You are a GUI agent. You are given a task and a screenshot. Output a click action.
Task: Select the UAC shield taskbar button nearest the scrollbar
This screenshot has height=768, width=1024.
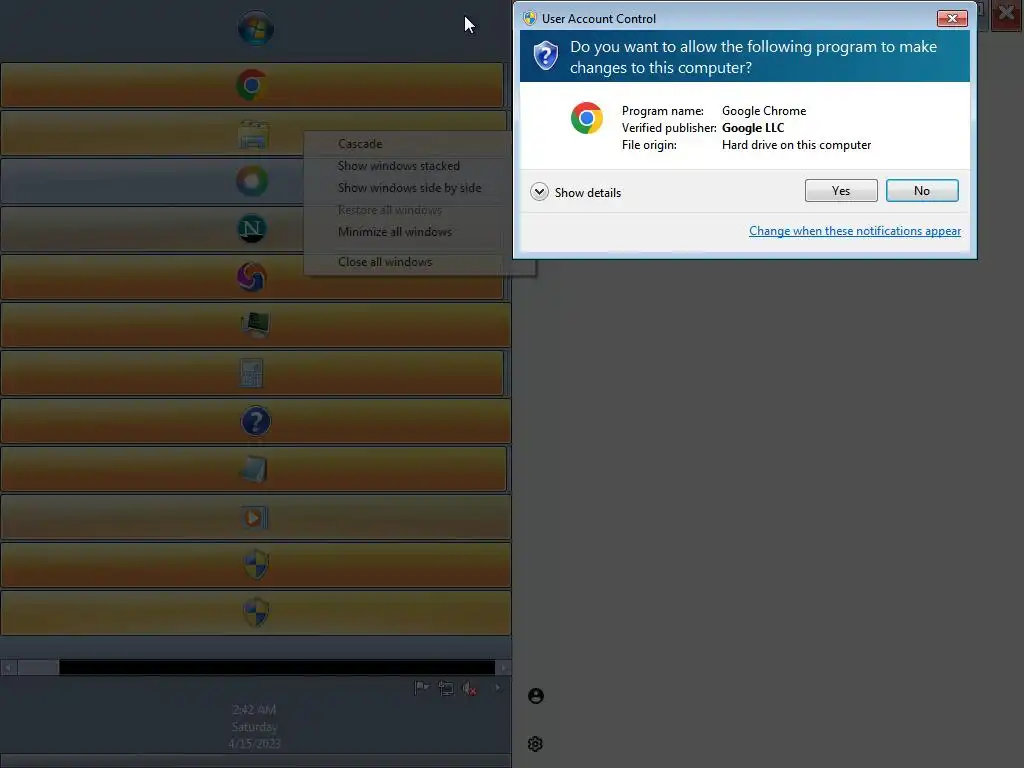click(x=255, y=613)
